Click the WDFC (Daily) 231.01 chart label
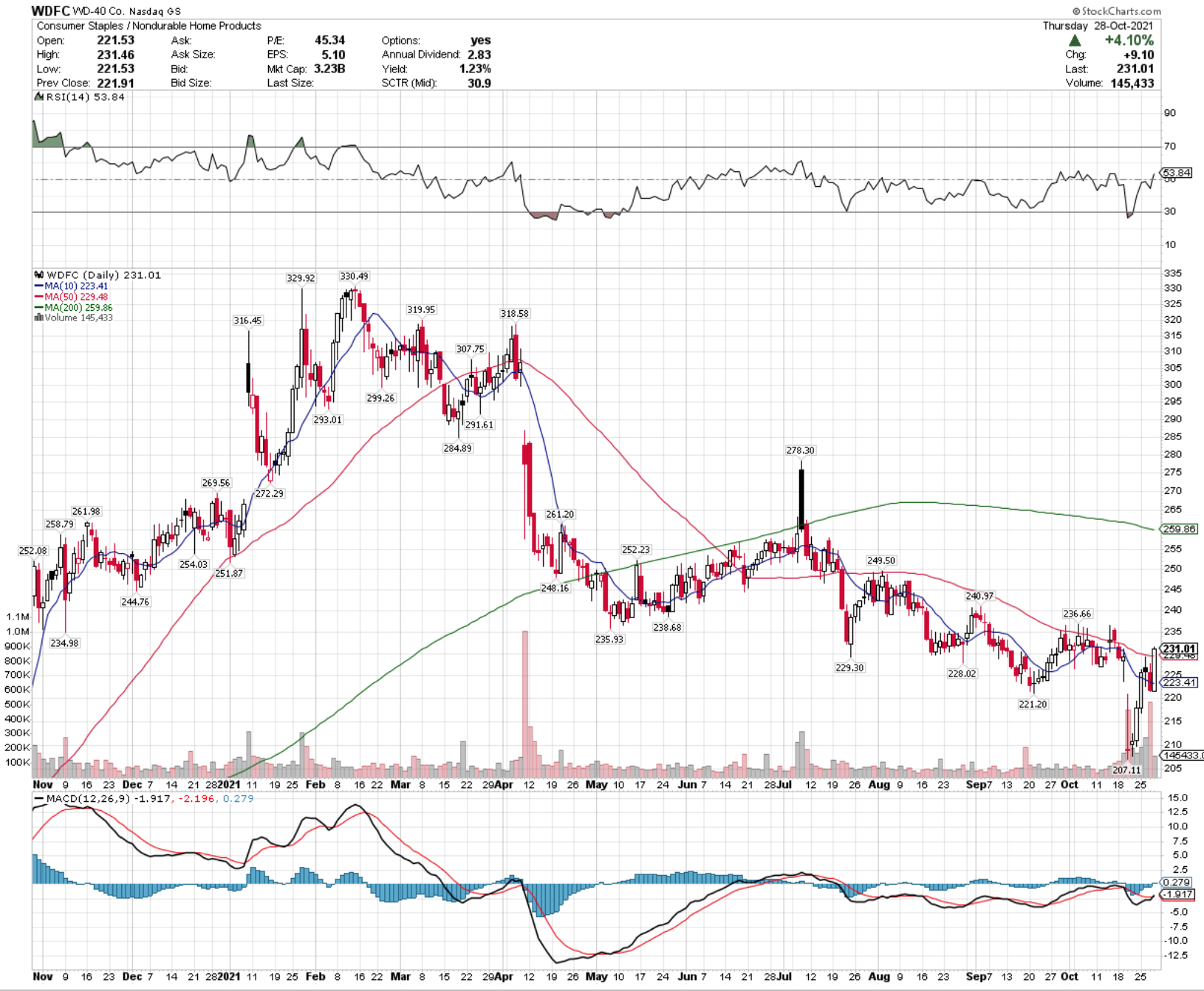 click(x=98, y=275)
